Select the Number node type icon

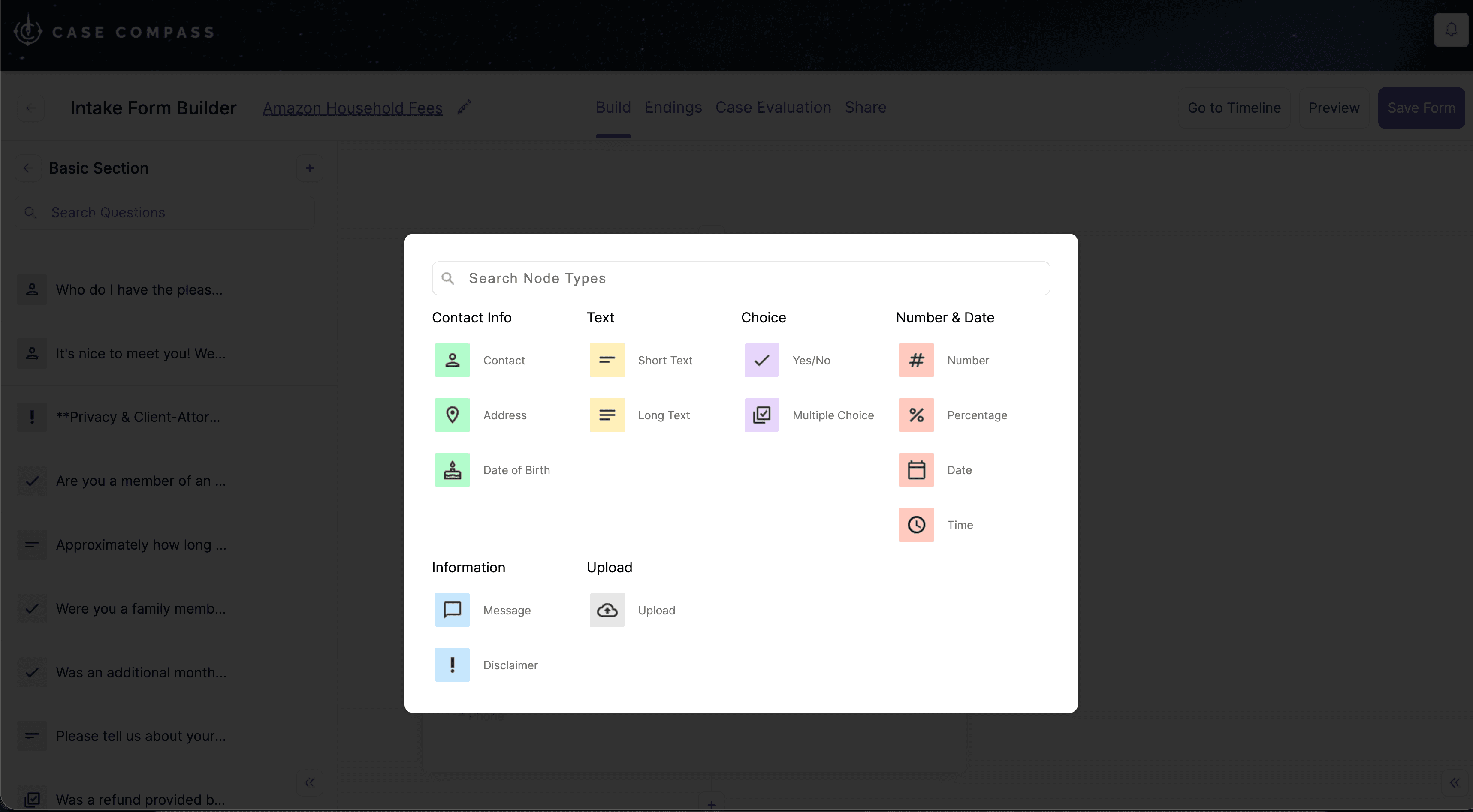[x=915, y=360]
